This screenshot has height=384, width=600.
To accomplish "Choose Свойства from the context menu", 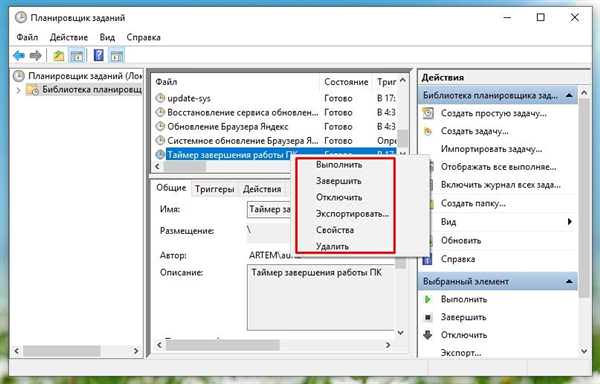I will [x=335, y=230].
